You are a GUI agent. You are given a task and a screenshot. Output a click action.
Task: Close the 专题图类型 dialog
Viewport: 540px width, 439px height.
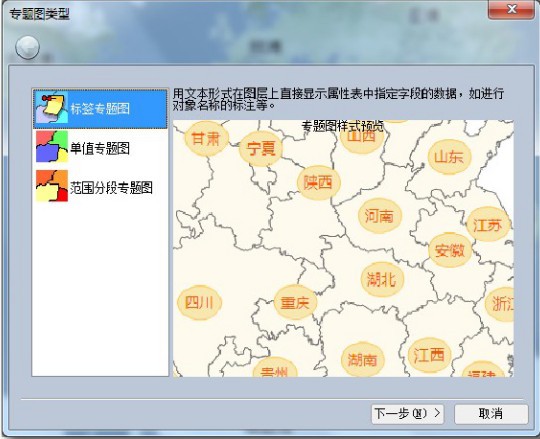511,9
